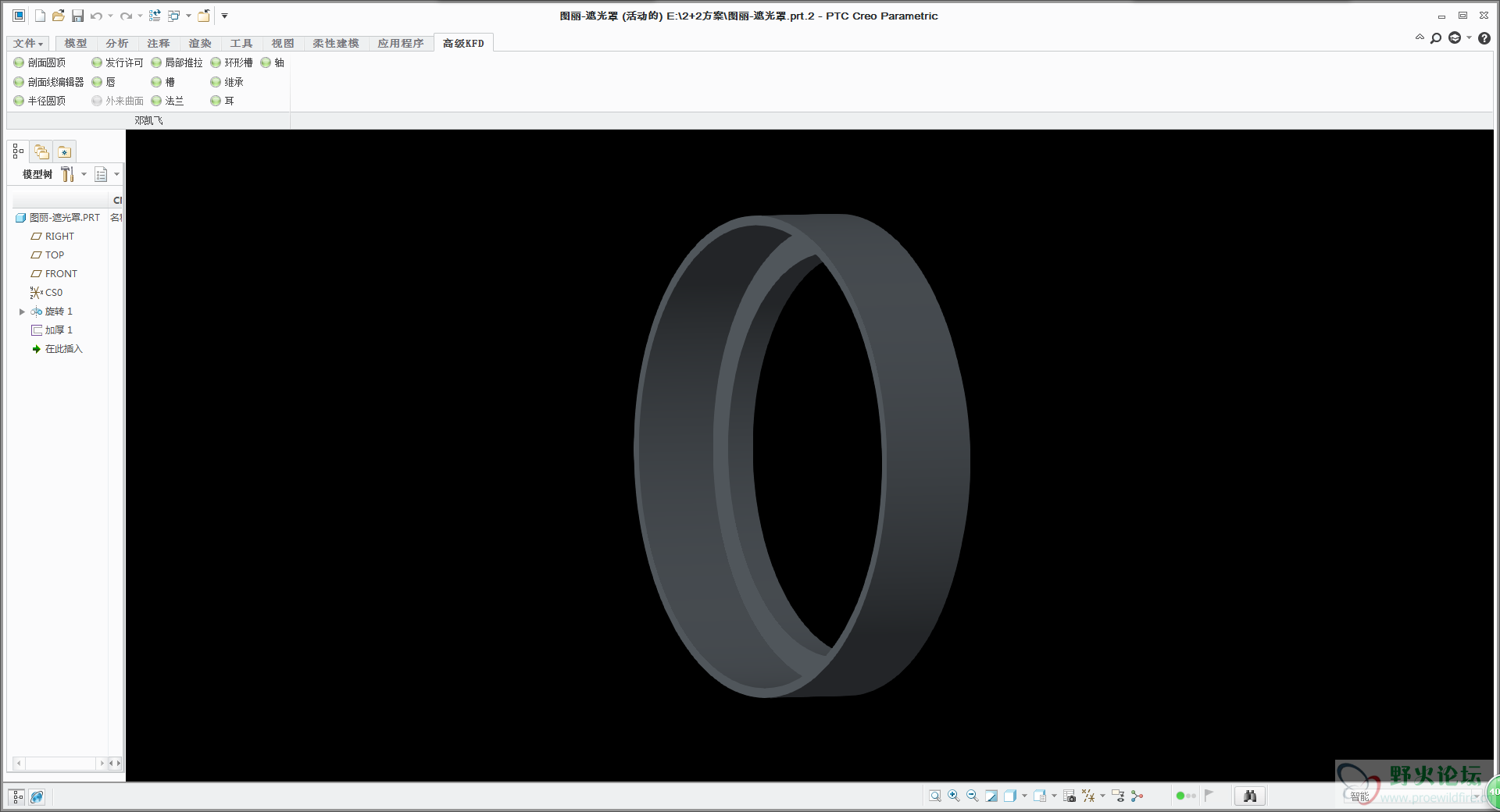The image size is (1500, 812).
Task: Click the flag notification icon in status bar
Action: coord(1209,795)
